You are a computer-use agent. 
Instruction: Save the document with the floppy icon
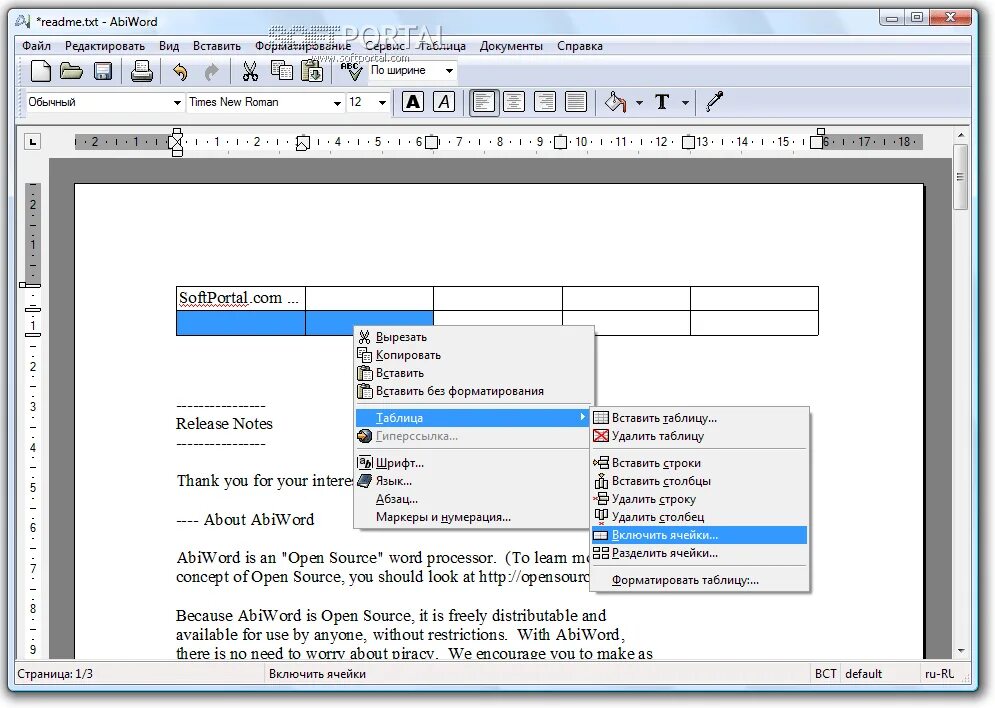click(x=103, y=70)
